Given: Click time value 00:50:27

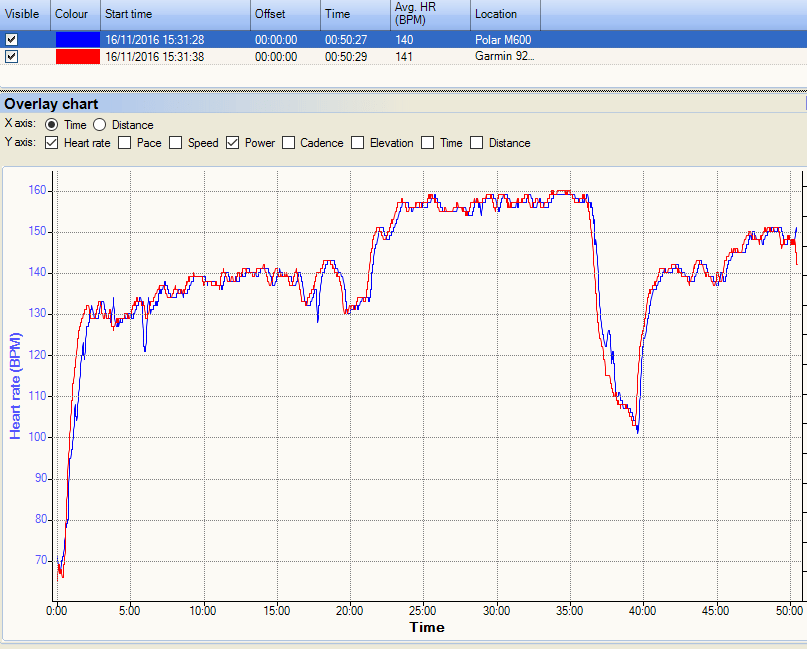Looking at the screenshot, I should [346, 40].
